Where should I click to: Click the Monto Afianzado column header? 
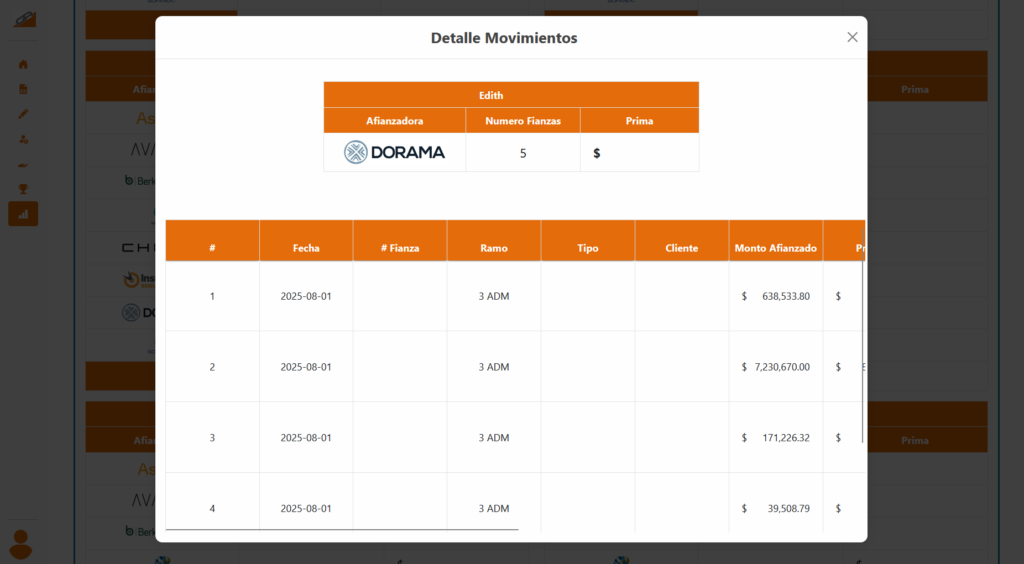(775, 248)
